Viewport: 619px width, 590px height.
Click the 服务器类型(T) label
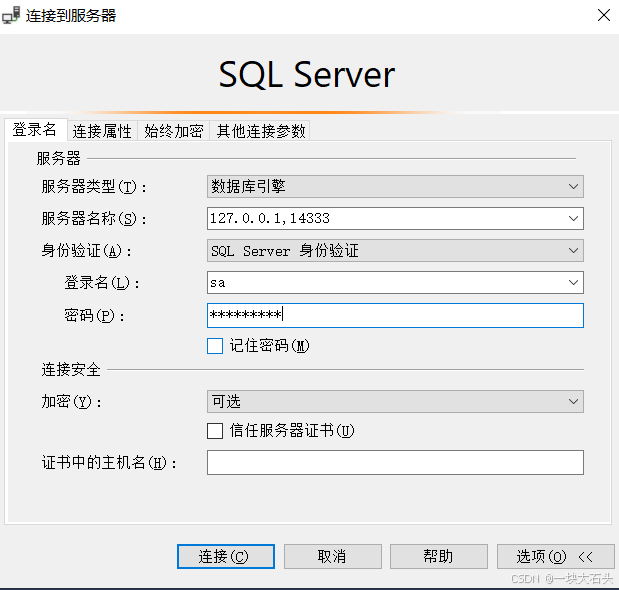(94, 187)
